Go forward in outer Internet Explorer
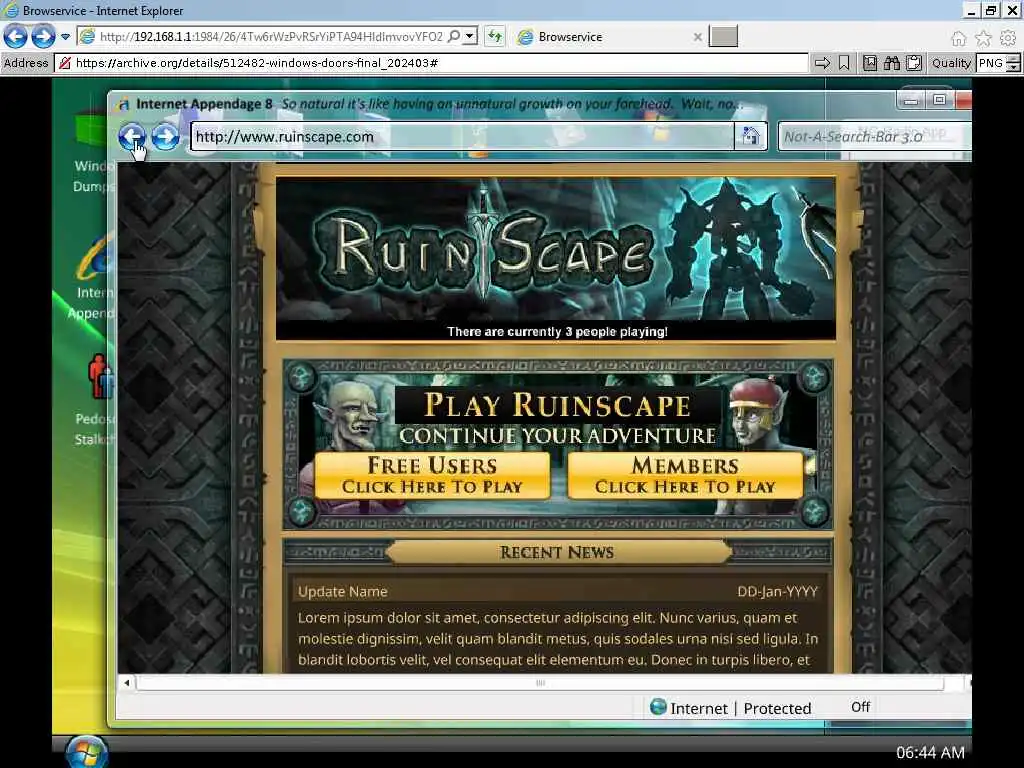 pos(43,37)
